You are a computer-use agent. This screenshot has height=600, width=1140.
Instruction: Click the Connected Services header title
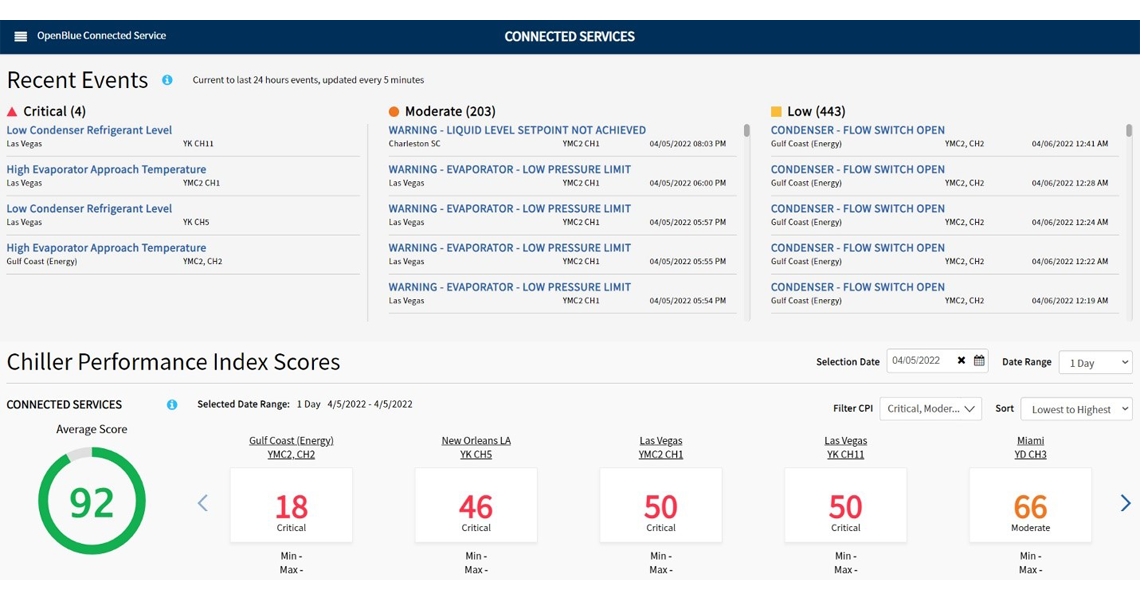[568, 36]
